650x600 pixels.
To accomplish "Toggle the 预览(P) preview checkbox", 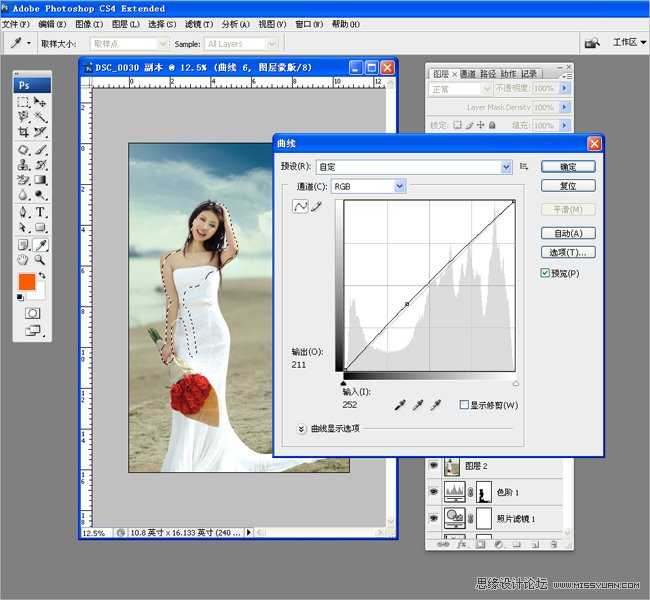I will coord(546,273).
